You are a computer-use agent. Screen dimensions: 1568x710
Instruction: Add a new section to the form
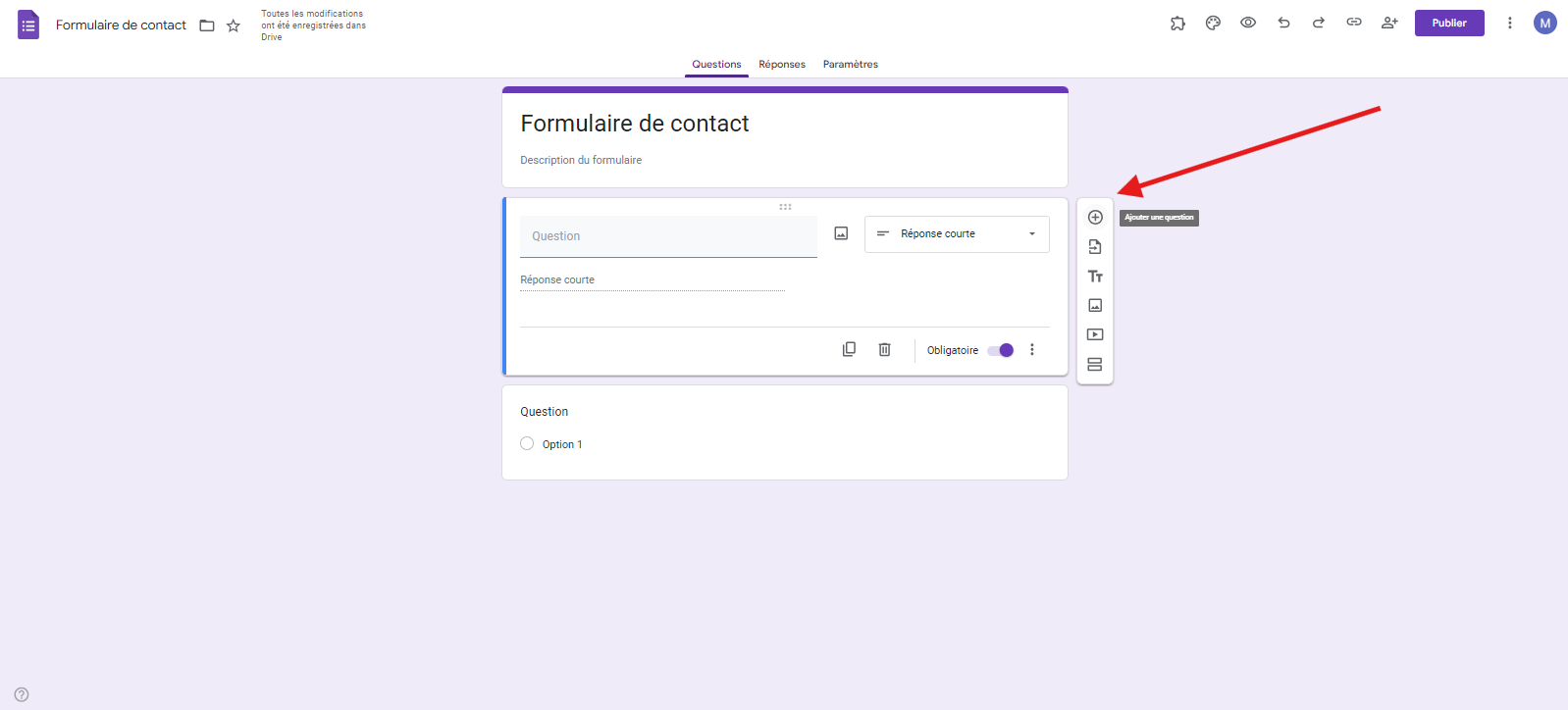point(1095,365)
